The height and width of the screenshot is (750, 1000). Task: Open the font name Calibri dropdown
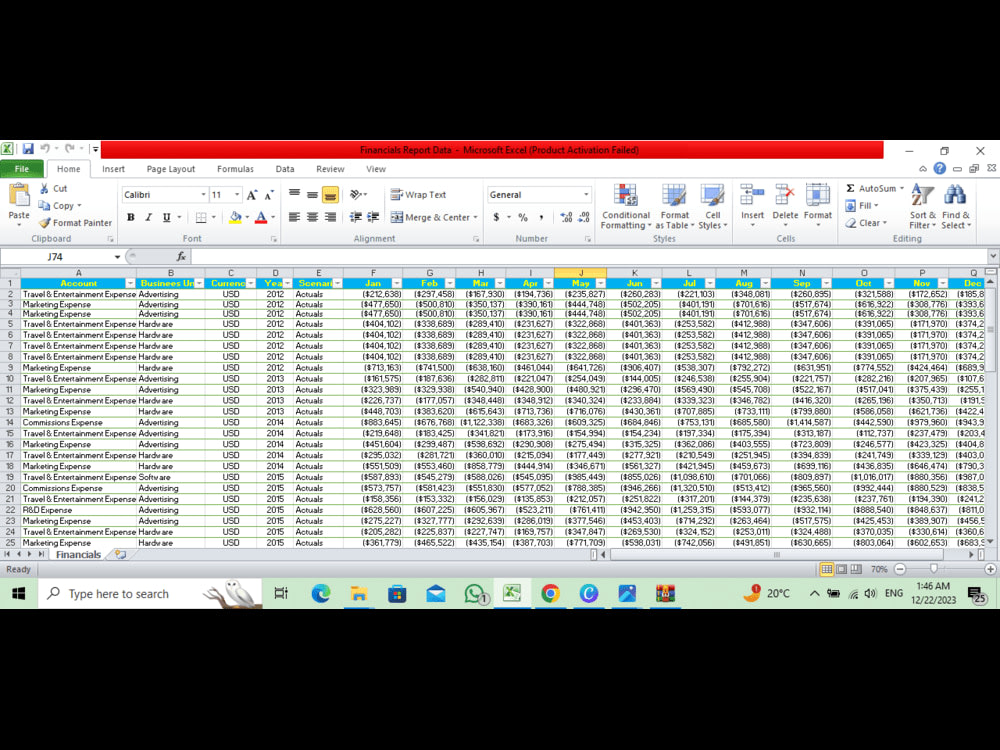pos(203,195)
